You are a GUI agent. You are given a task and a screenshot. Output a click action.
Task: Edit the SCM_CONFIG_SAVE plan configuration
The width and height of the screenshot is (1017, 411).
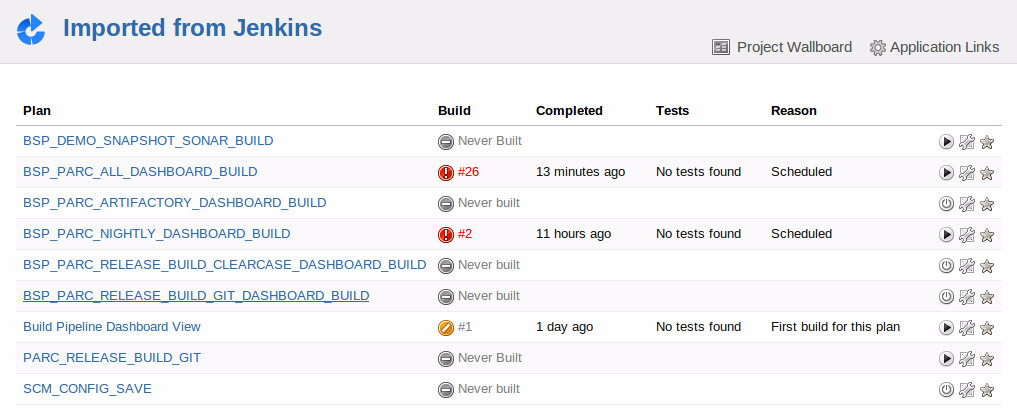pyautogui.click(x=966, y=390)
